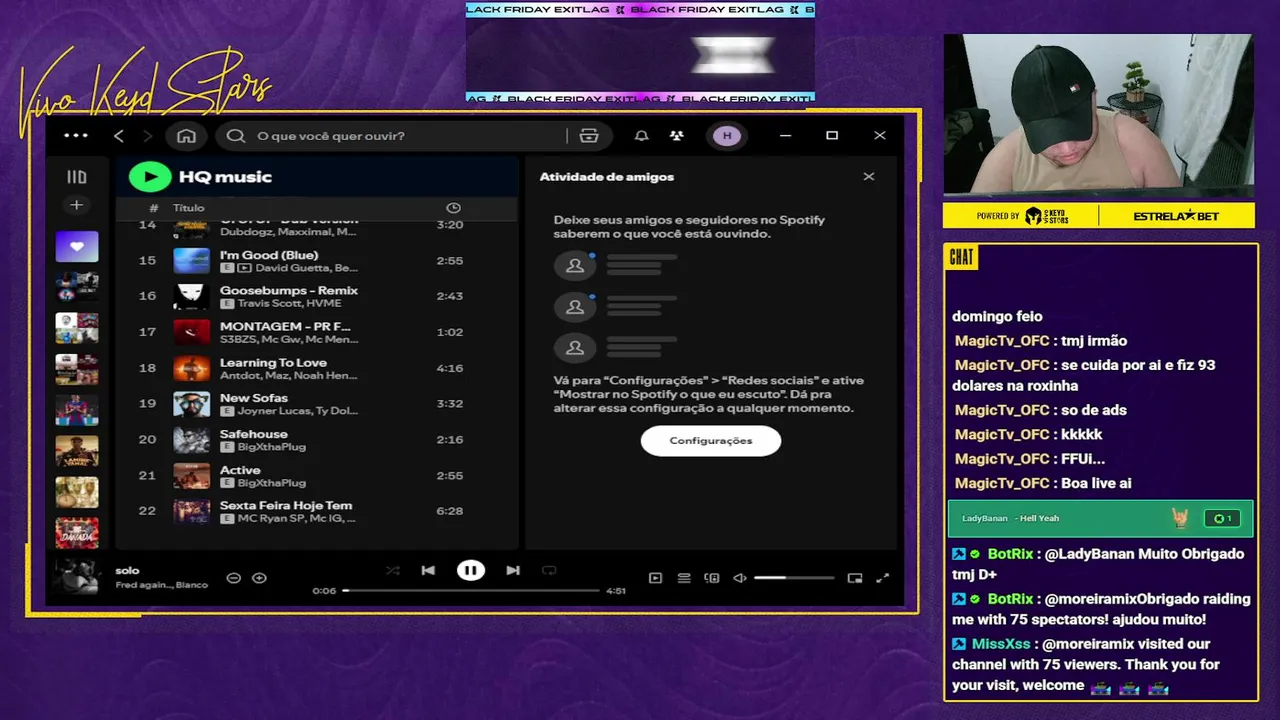Go back with the left arrow
Image resolution: width=1280 pixels, height=720 pixels.
(119, 136)
